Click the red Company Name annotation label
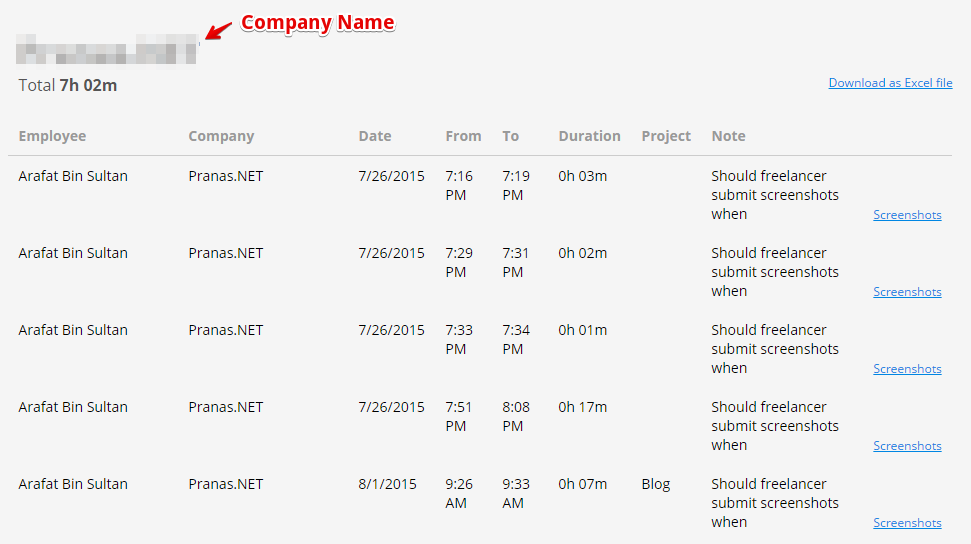Screen dimensions: 971x544 point(318,23)
